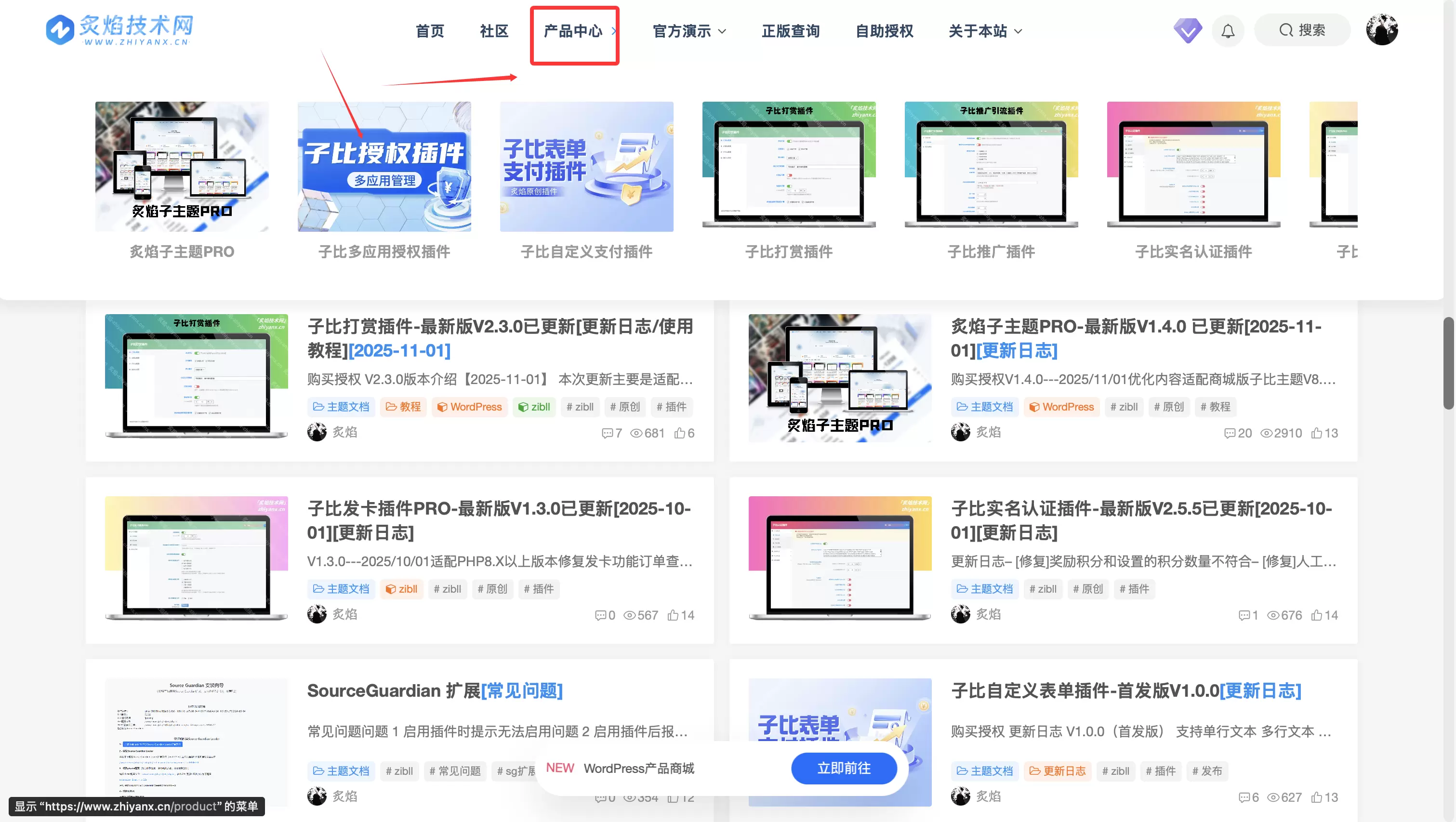The height and width of the screenshot is (822, 1456).
Task: Expand the 产品中心 menu chevron
Action: click(614, 31)
